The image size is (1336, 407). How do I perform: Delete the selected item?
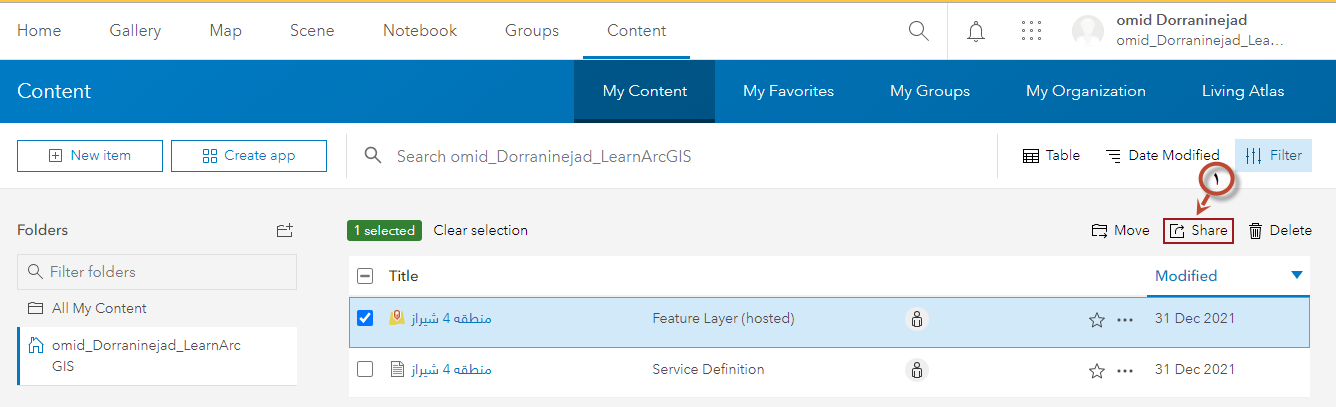(1280, 231)
